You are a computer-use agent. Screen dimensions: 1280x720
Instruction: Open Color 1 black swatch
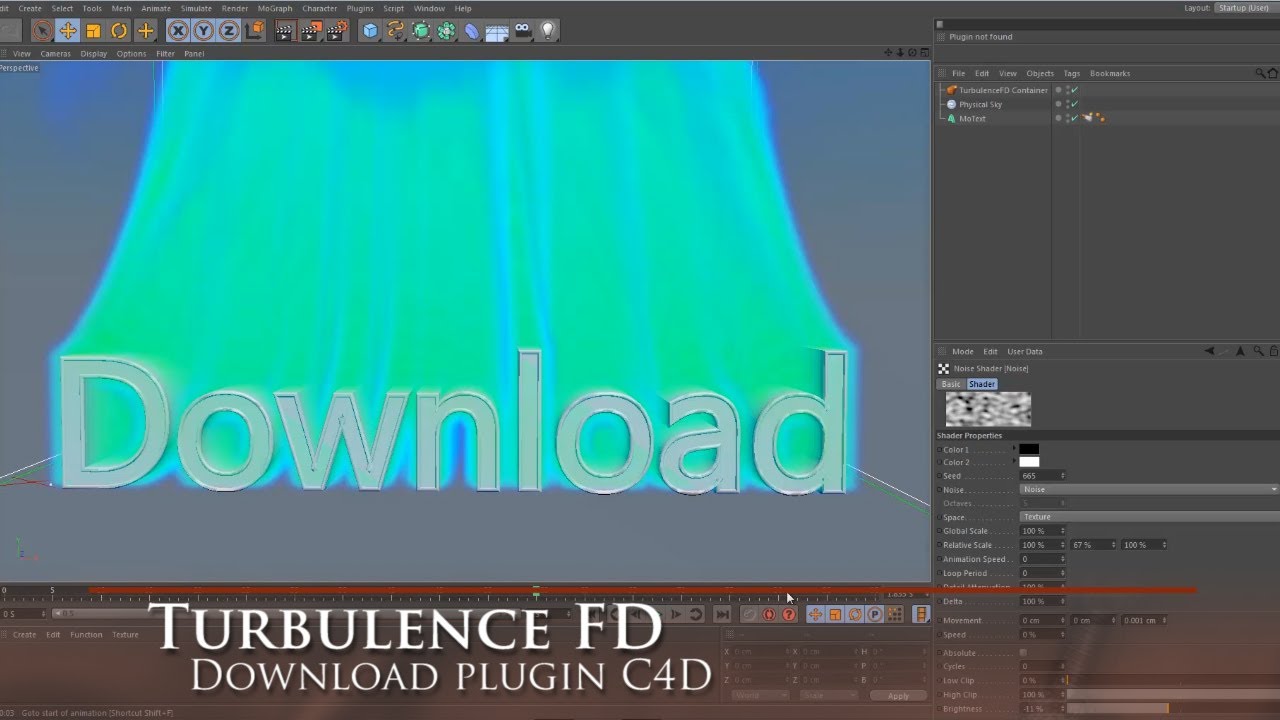1029,449
